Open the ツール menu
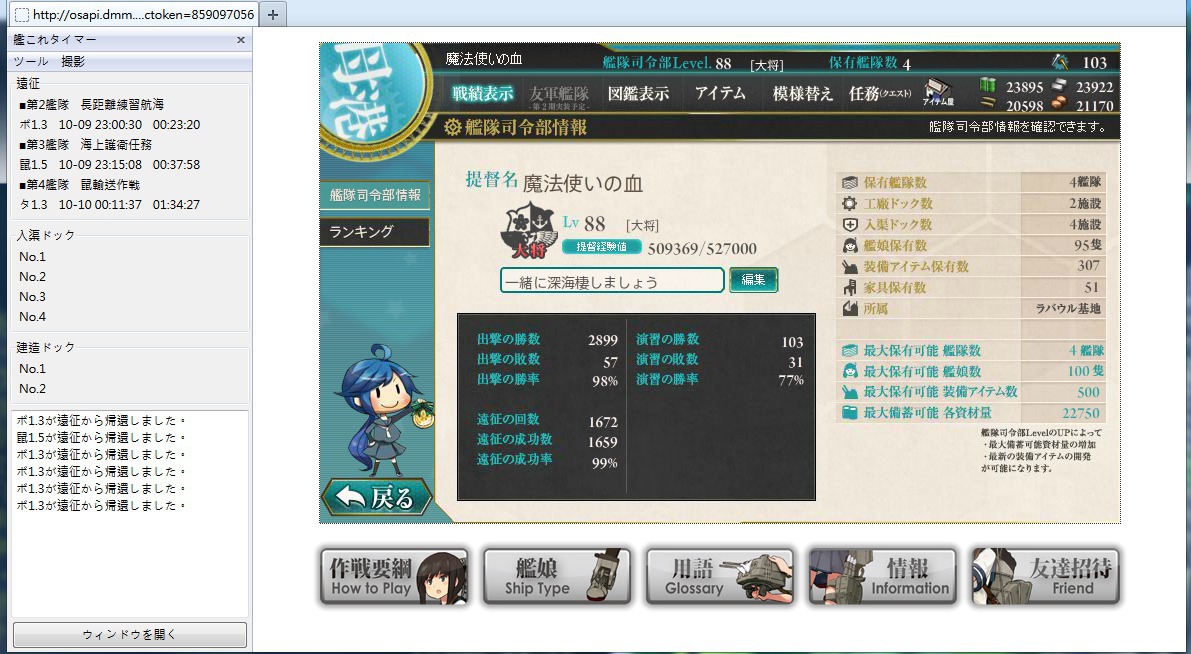Screen dimensions: 1191x654 point(31,62)
